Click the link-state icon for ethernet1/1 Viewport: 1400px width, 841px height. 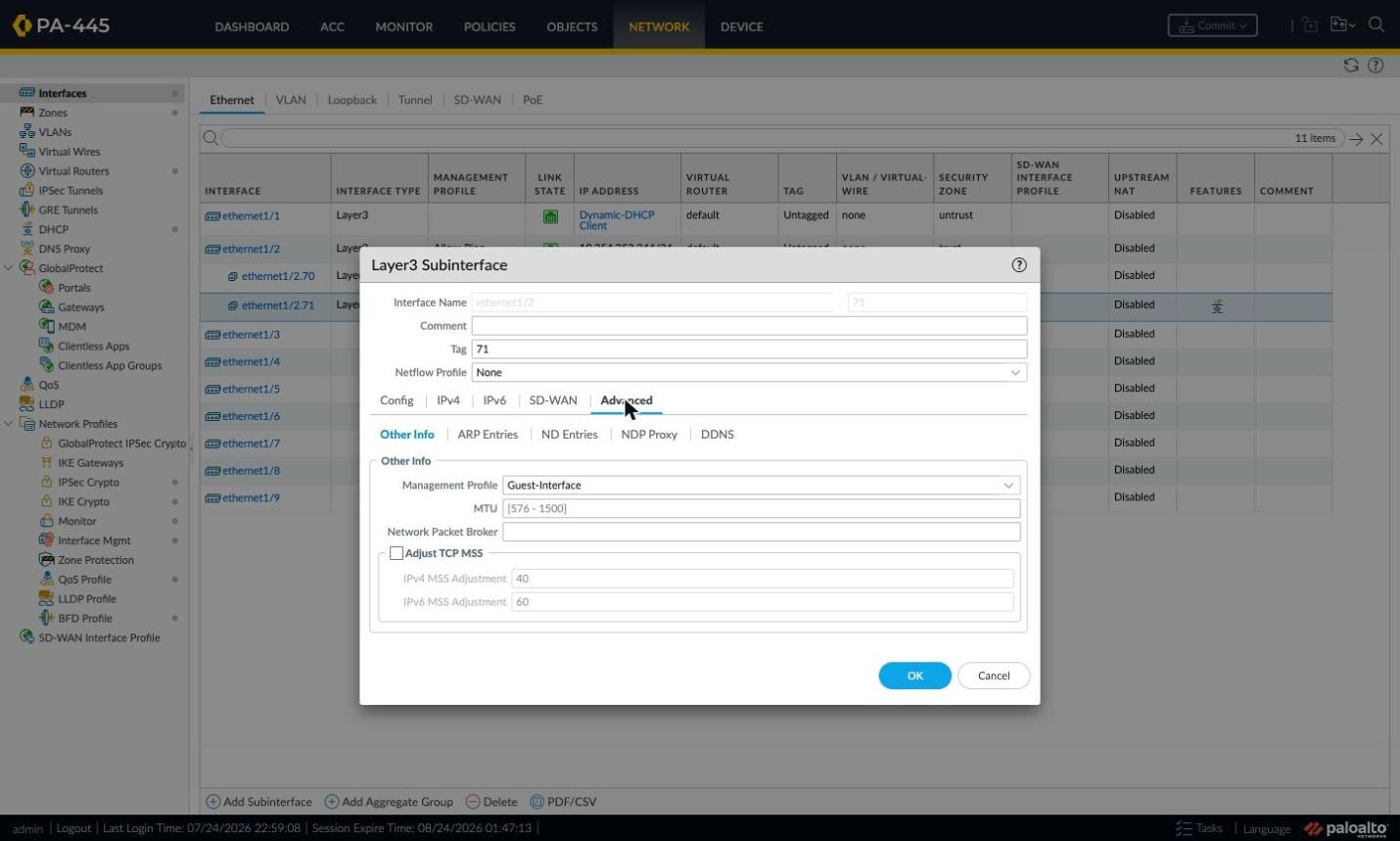point(550,217)
